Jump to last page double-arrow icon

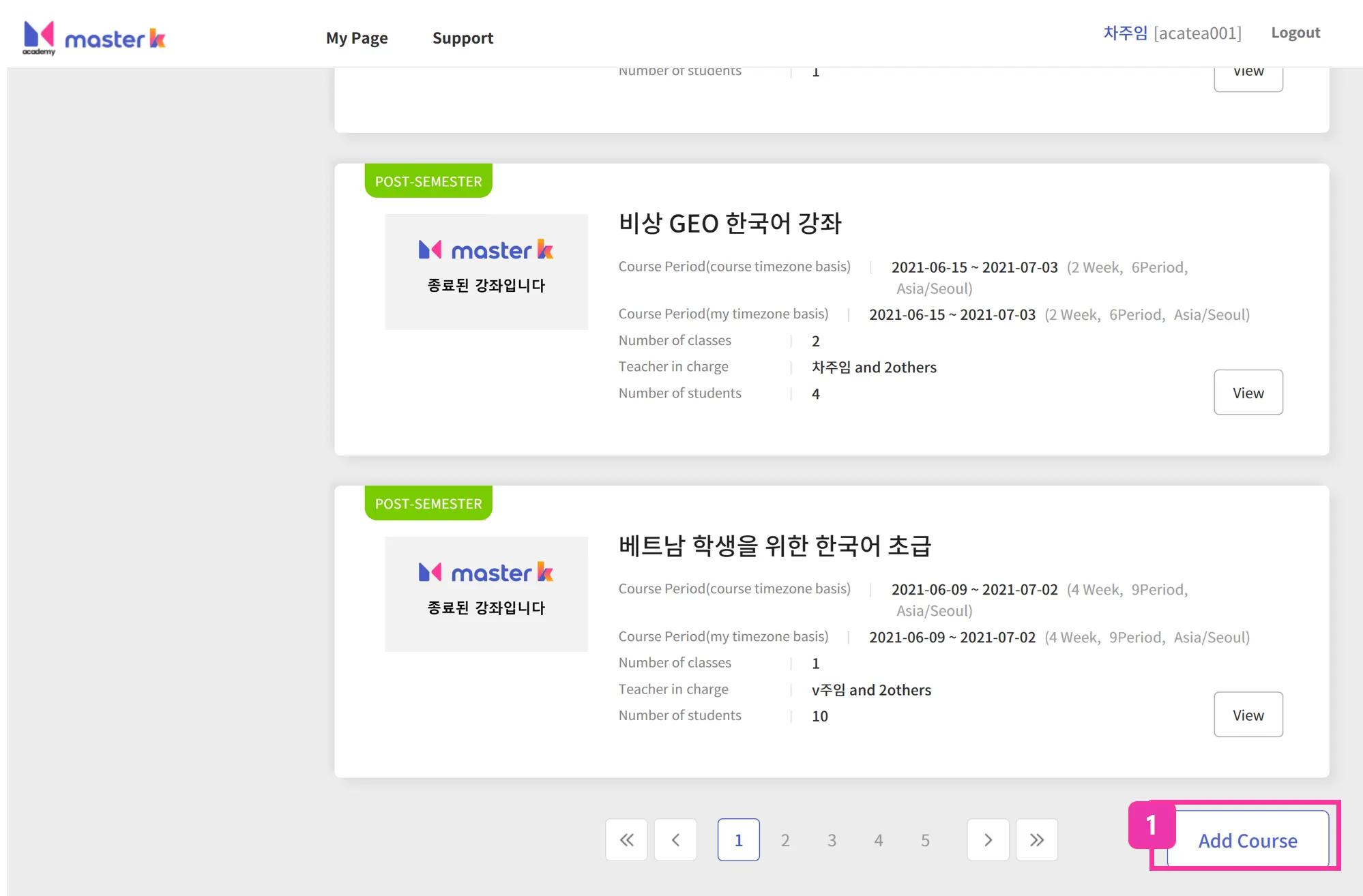tap(1036, 839)
